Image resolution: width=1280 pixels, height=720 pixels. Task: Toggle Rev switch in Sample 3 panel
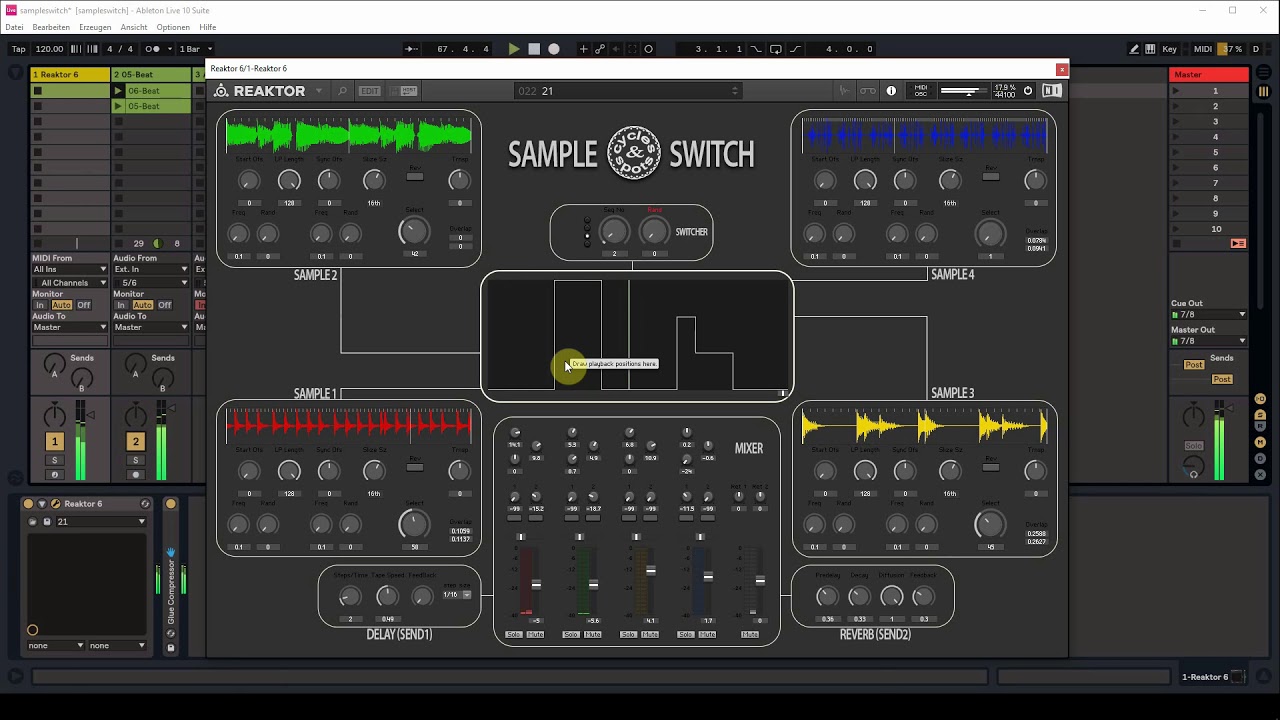click(x=990, y=468)
